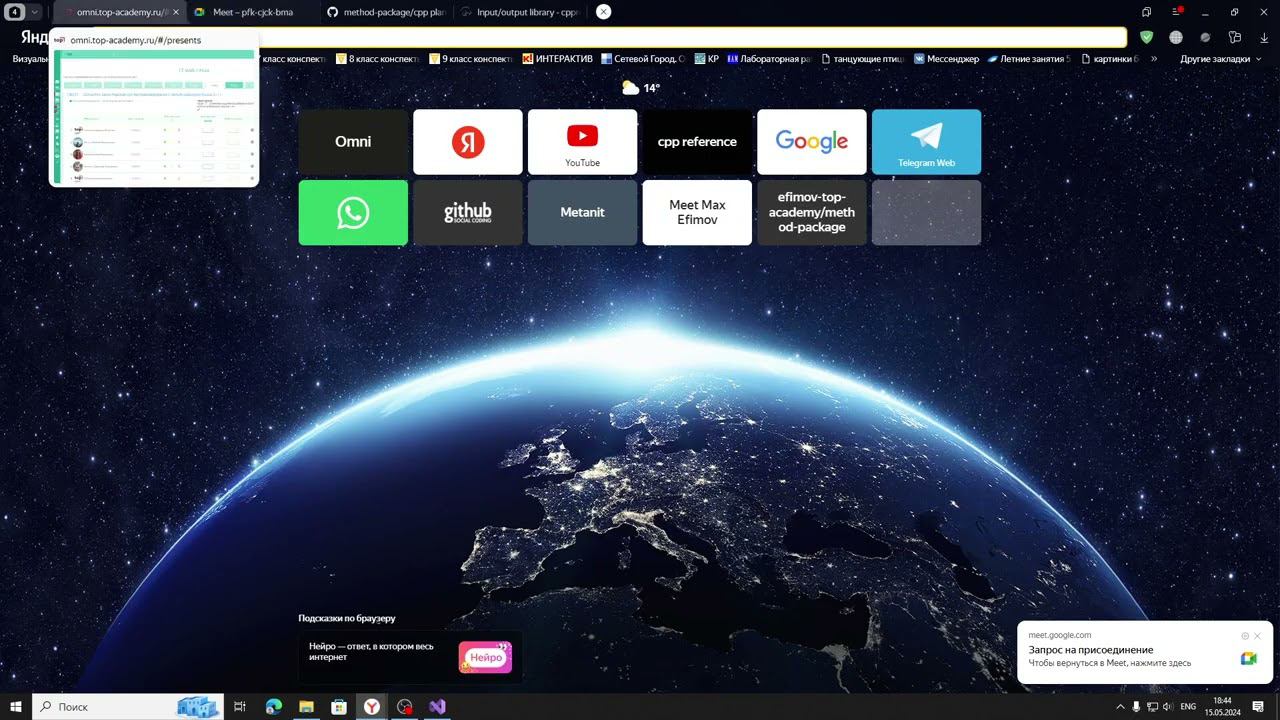Open the browser menu with red notification dot
The width and height of the screenshot is (1280, 720).
click(x=1177, y=12)
